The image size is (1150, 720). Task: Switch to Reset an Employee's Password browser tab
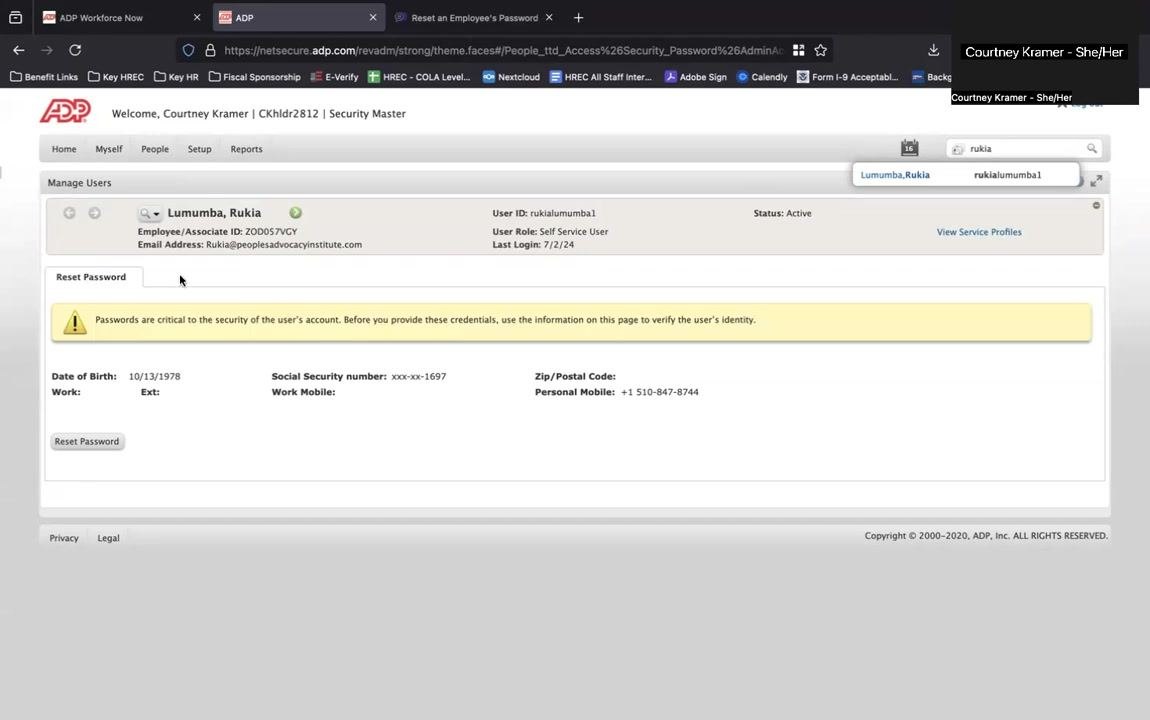[474, 18]
